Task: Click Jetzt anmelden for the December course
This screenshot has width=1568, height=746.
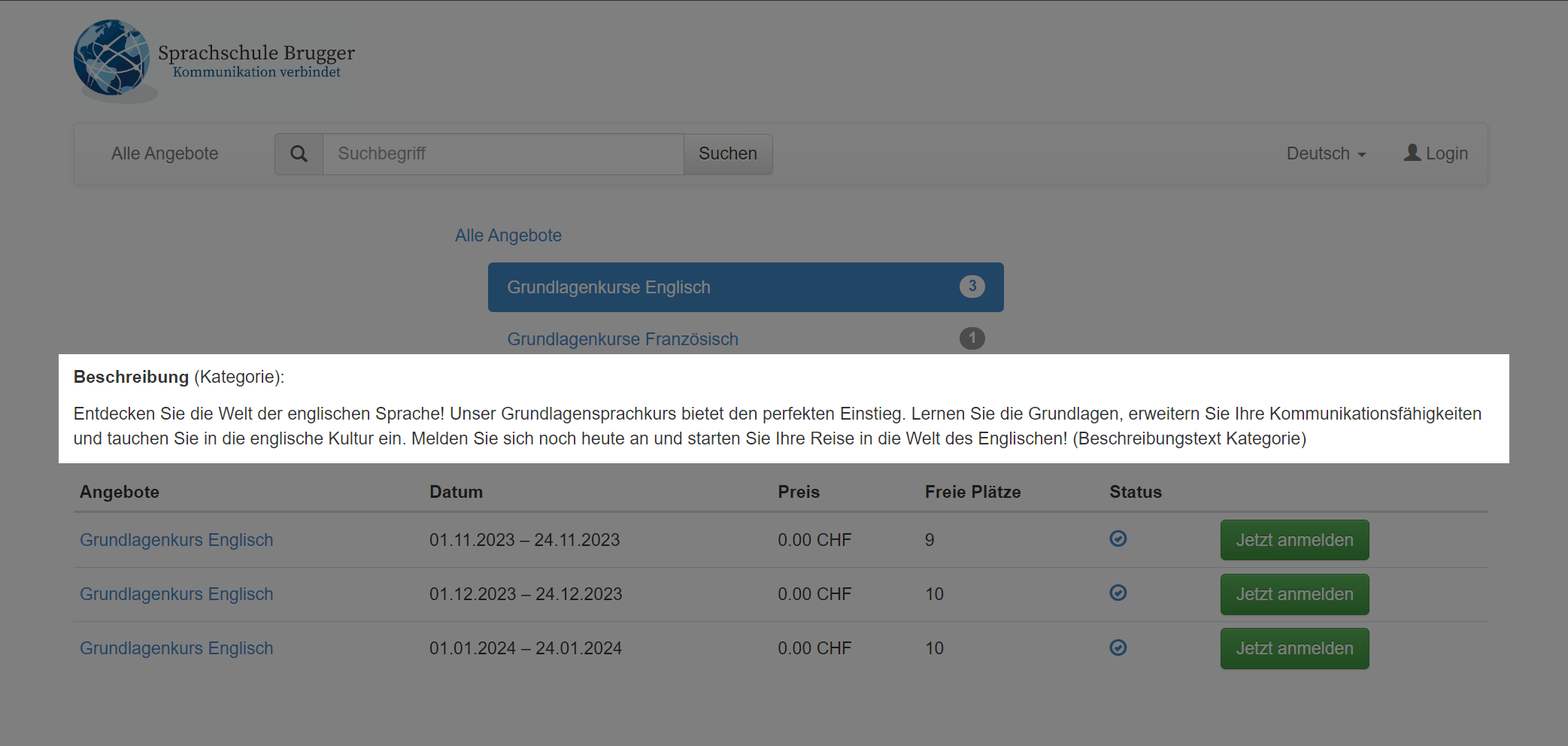Action: click(x=1294, y=594)
